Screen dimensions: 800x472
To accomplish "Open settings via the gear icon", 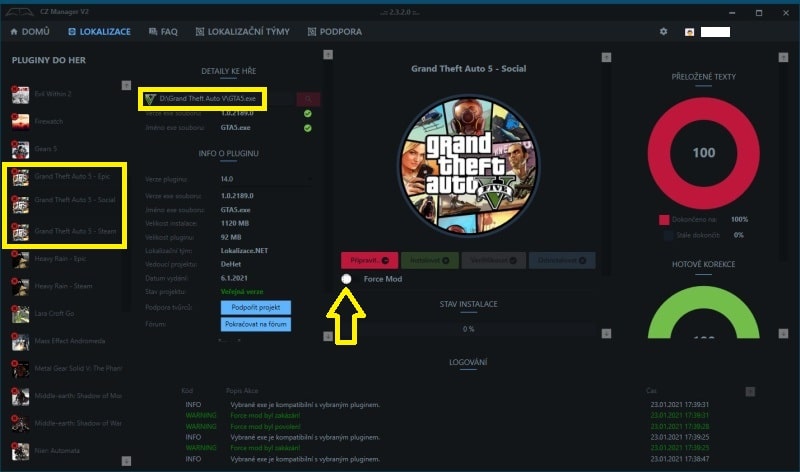I will point(663,32).
